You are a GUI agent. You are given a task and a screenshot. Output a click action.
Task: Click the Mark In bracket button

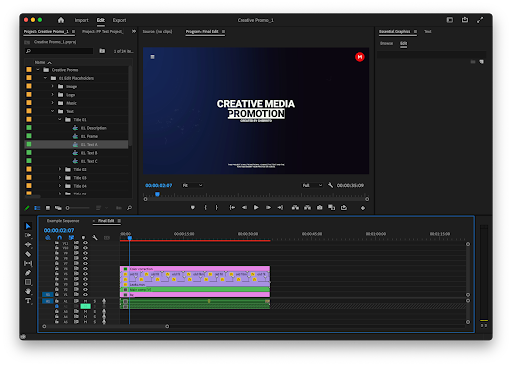point(205,207)
